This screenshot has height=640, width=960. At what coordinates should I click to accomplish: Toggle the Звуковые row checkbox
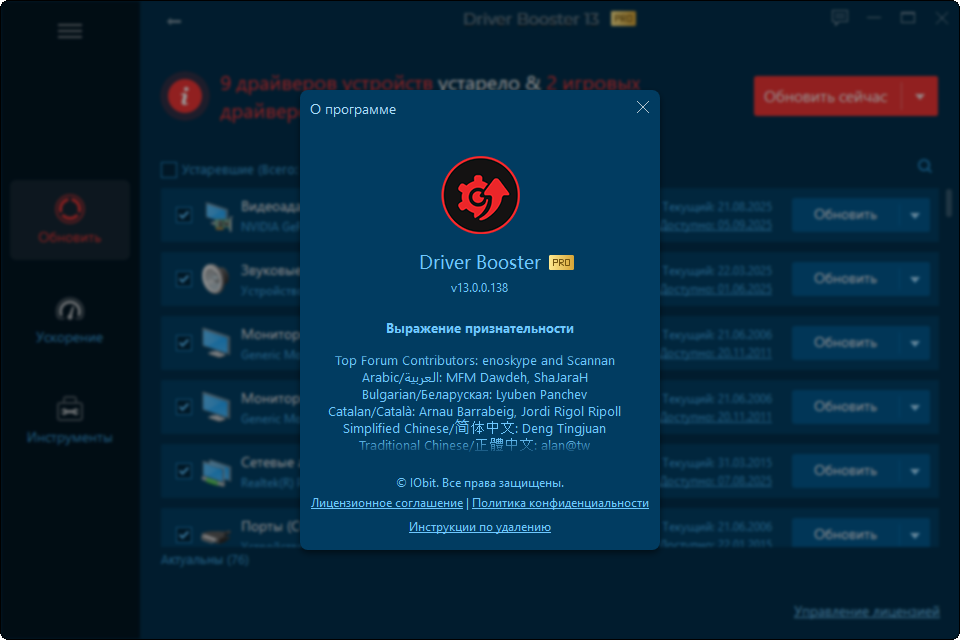pos(183,279)
